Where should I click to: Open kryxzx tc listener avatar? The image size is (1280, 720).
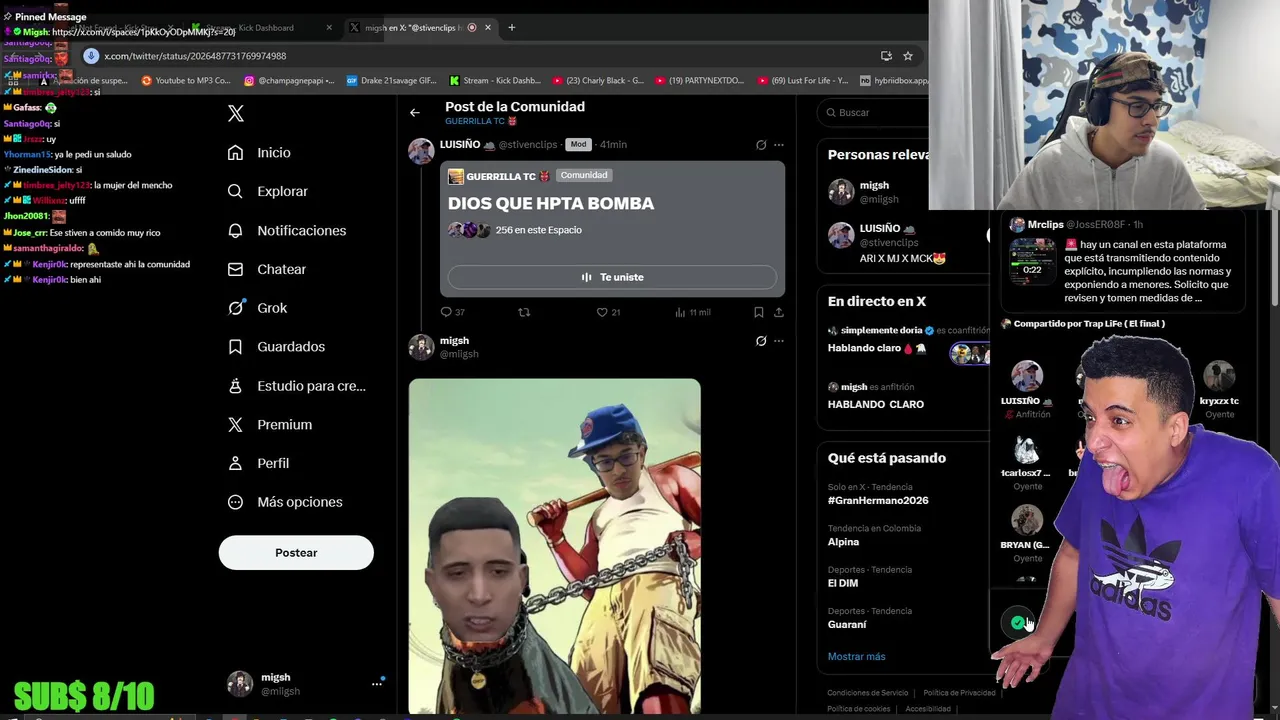point(1219,376)
